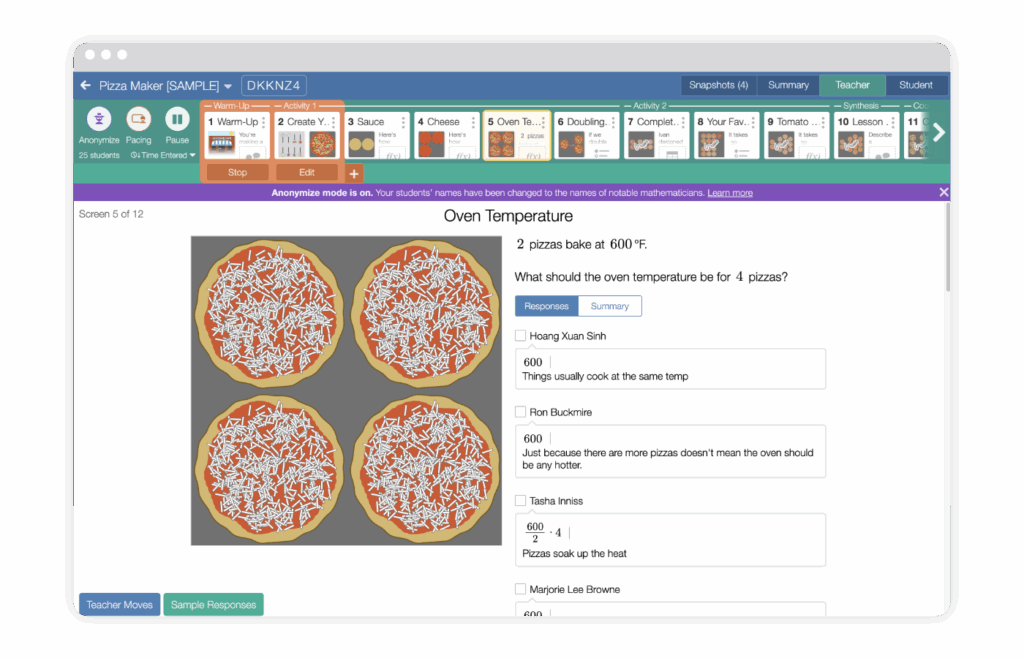Open the options menu on the Doubling card
This screenshot has height=658, width=1024.
pos(615,120)
